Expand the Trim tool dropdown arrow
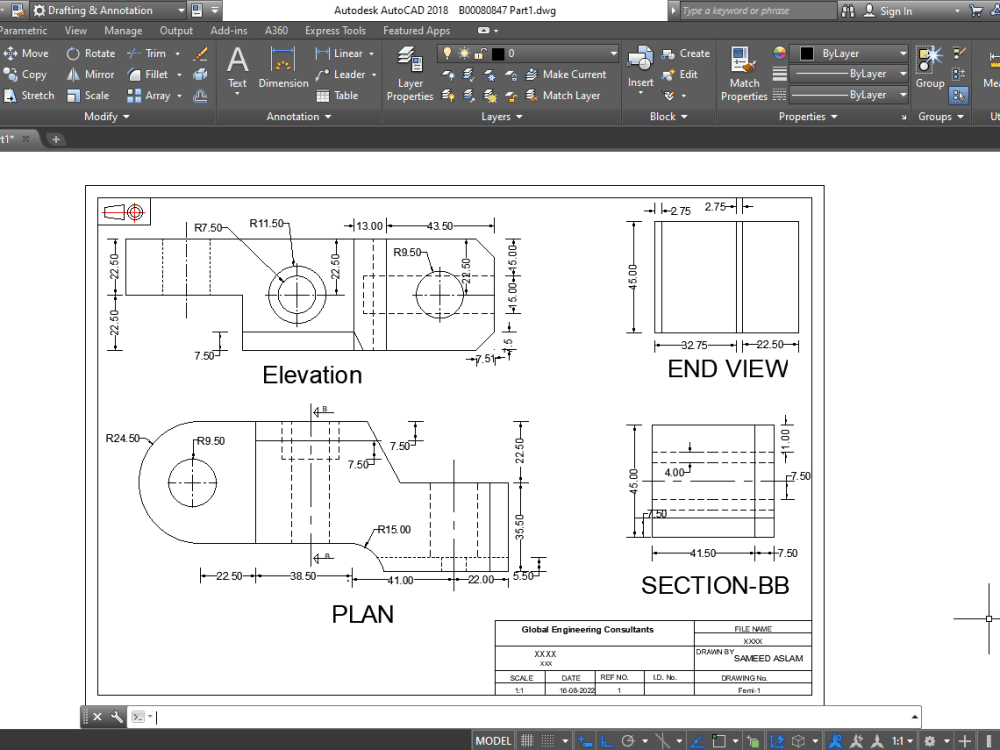Screen dimensions: 1000x750 tap(177, 53)
